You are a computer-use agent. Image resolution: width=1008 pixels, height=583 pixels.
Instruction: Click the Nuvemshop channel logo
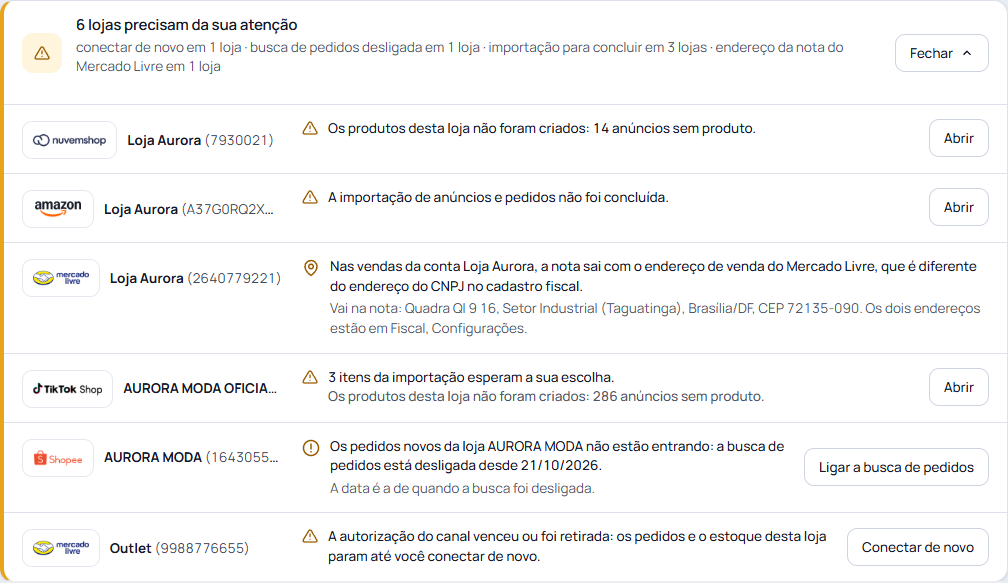(69, 140)
